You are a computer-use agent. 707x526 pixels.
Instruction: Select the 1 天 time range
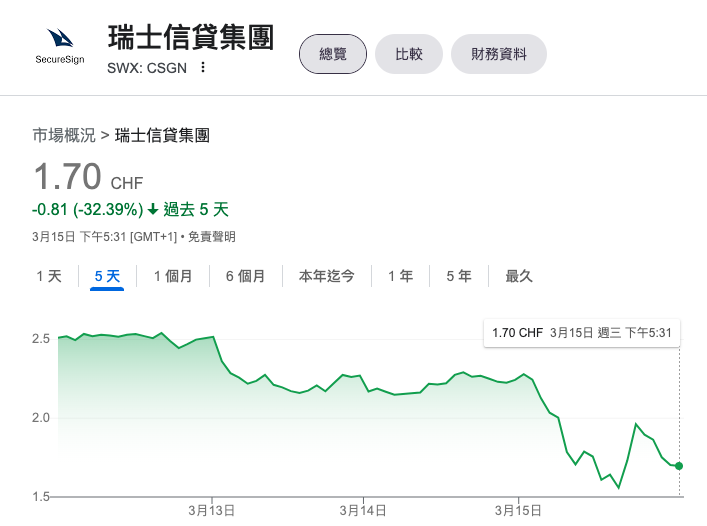pos(49,276)
